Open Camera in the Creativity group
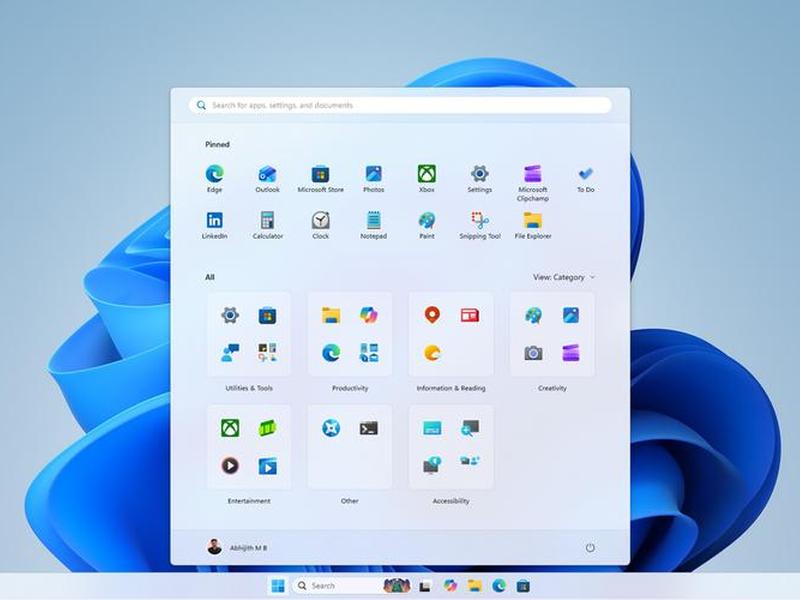The height and width of the screenshot is (600, 800). (x=533, y=353)
